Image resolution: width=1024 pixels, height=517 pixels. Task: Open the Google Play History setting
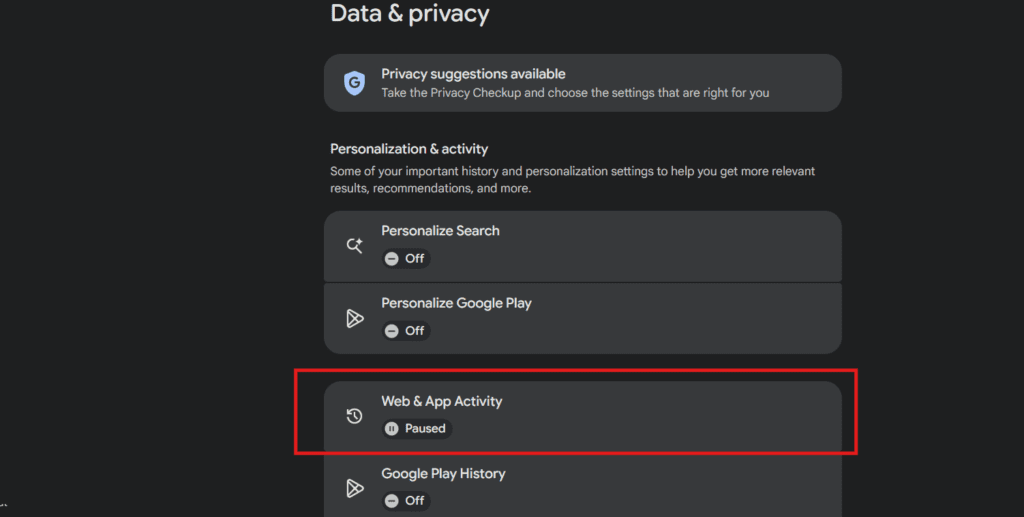tap(583, 485)
